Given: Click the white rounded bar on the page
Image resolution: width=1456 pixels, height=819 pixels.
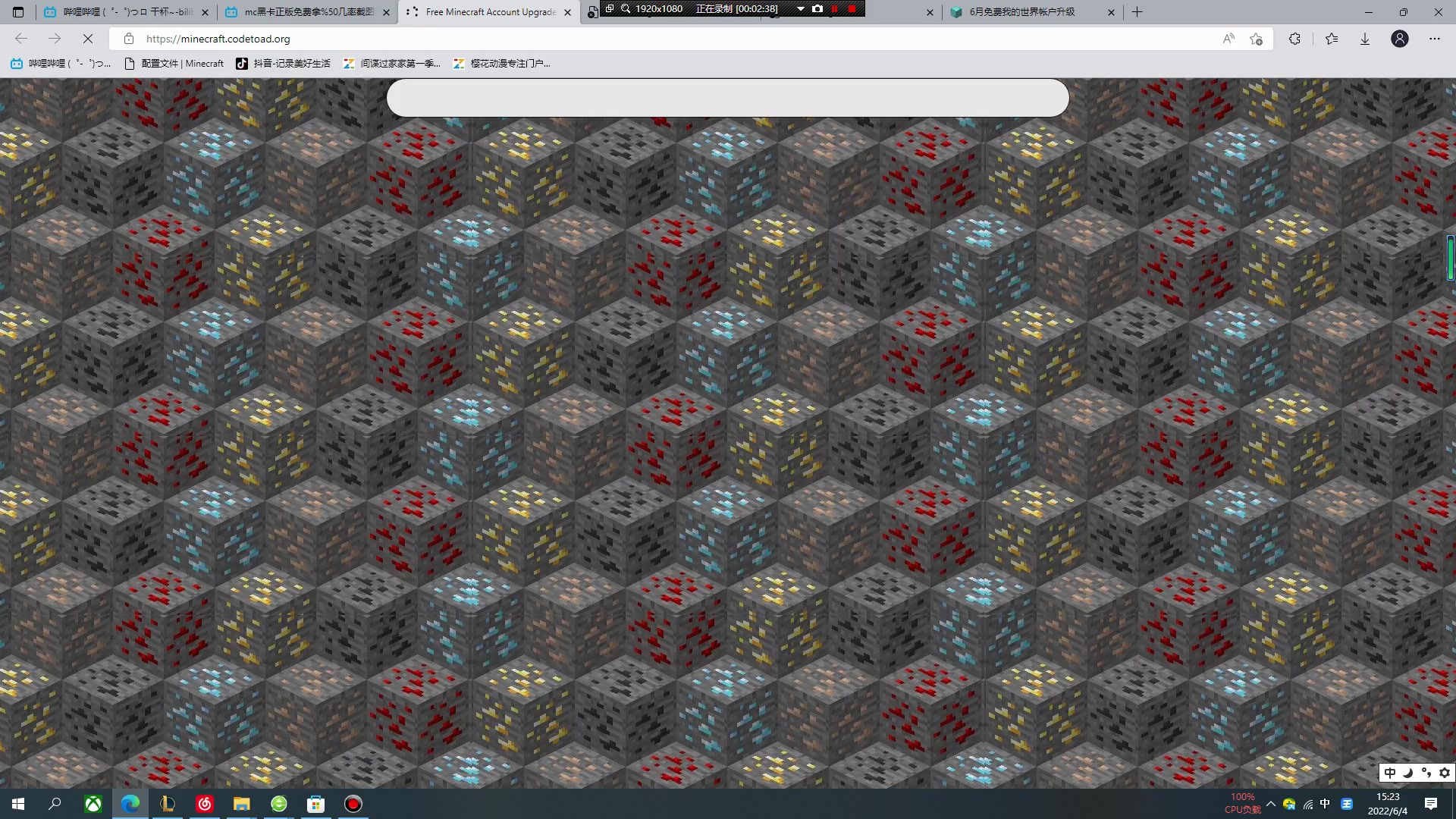Looking at the screenshot, I should (x=728, y=98).
